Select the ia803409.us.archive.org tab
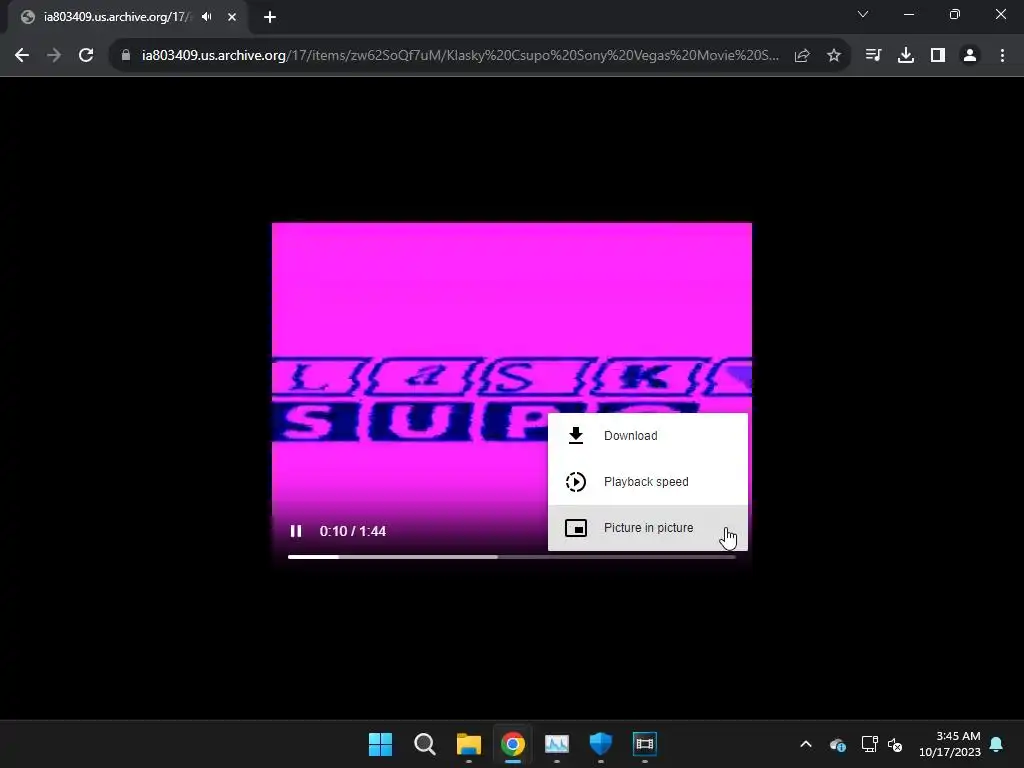This screenshot has width=1024, height=768. tap(127, 17)
